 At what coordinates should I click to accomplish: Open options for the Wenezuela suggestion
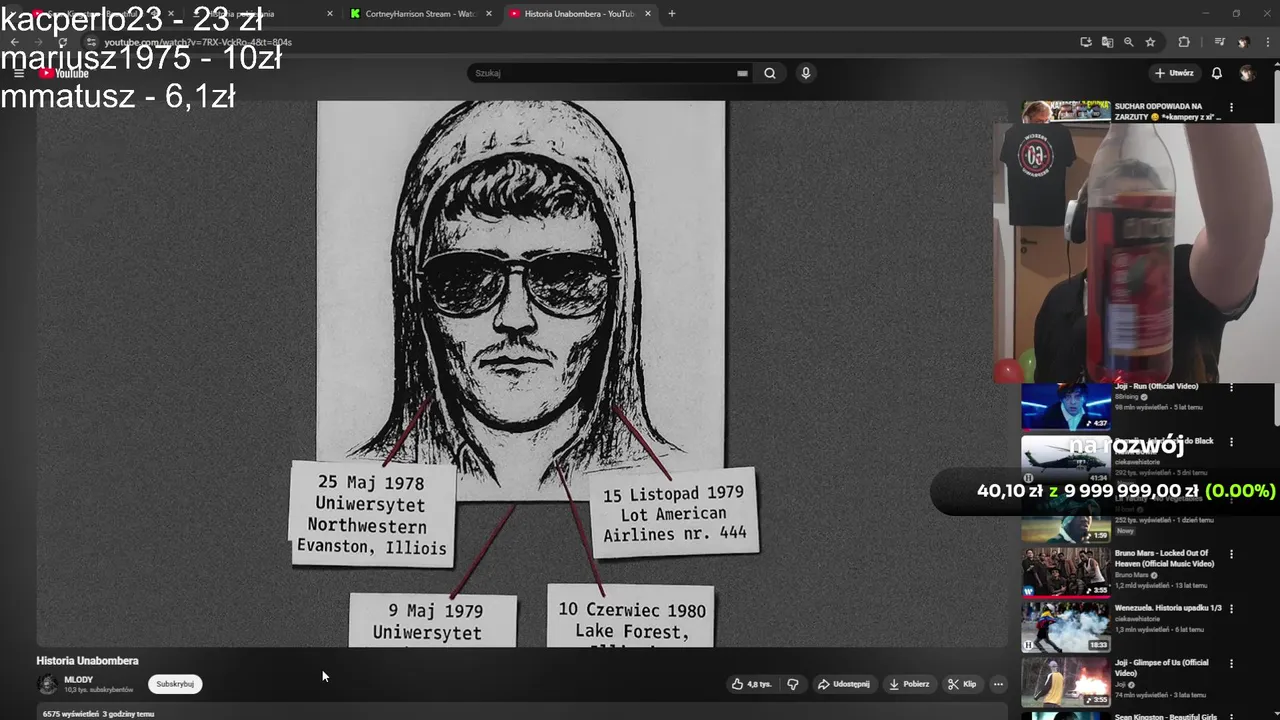pyautogui.click(x=1231, y=608)
